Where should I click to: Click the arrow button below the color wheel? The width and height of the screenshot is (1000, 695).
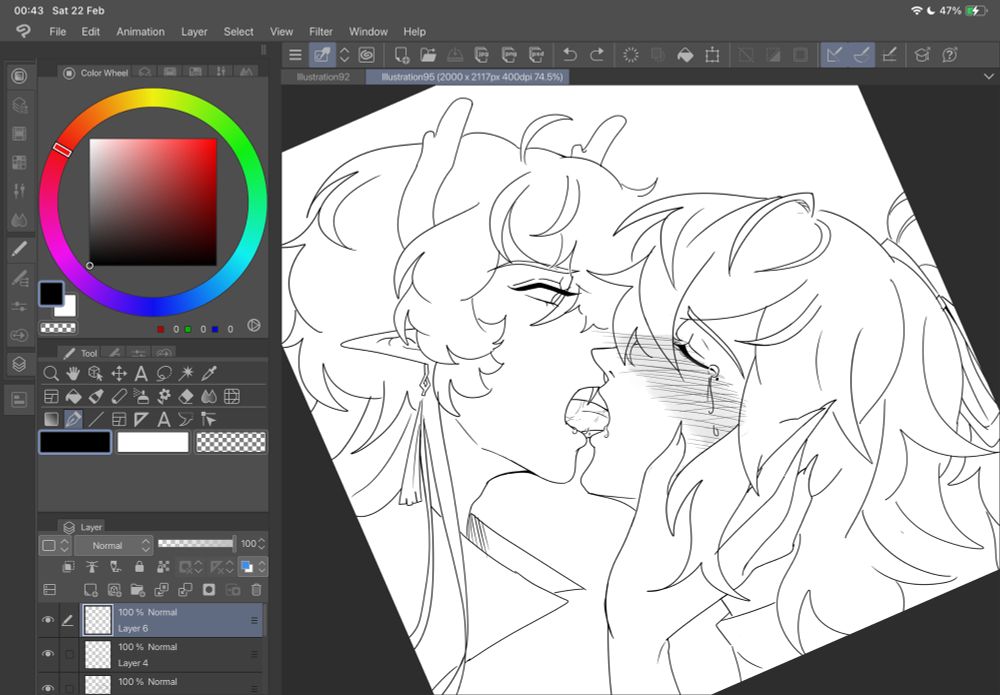(x=254, y=326)
